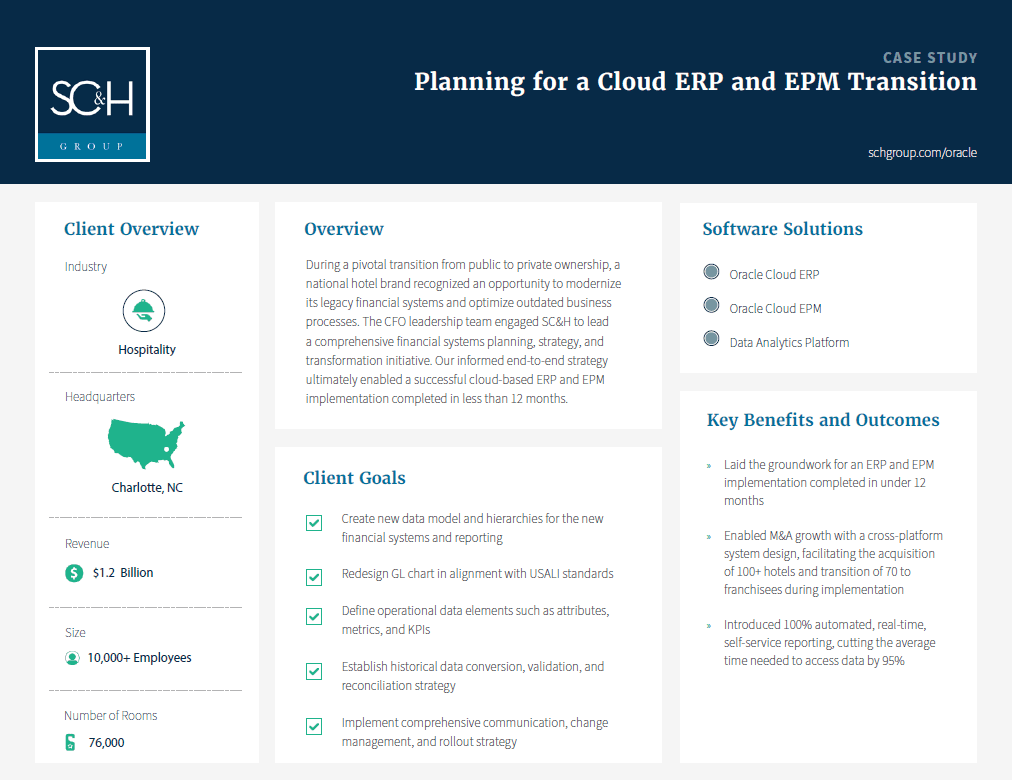Toggle the 'Establish historical data conversion' checkbox
This screenshot has width=1012, height=780.
pyautogui.click(x=314, y=672)
